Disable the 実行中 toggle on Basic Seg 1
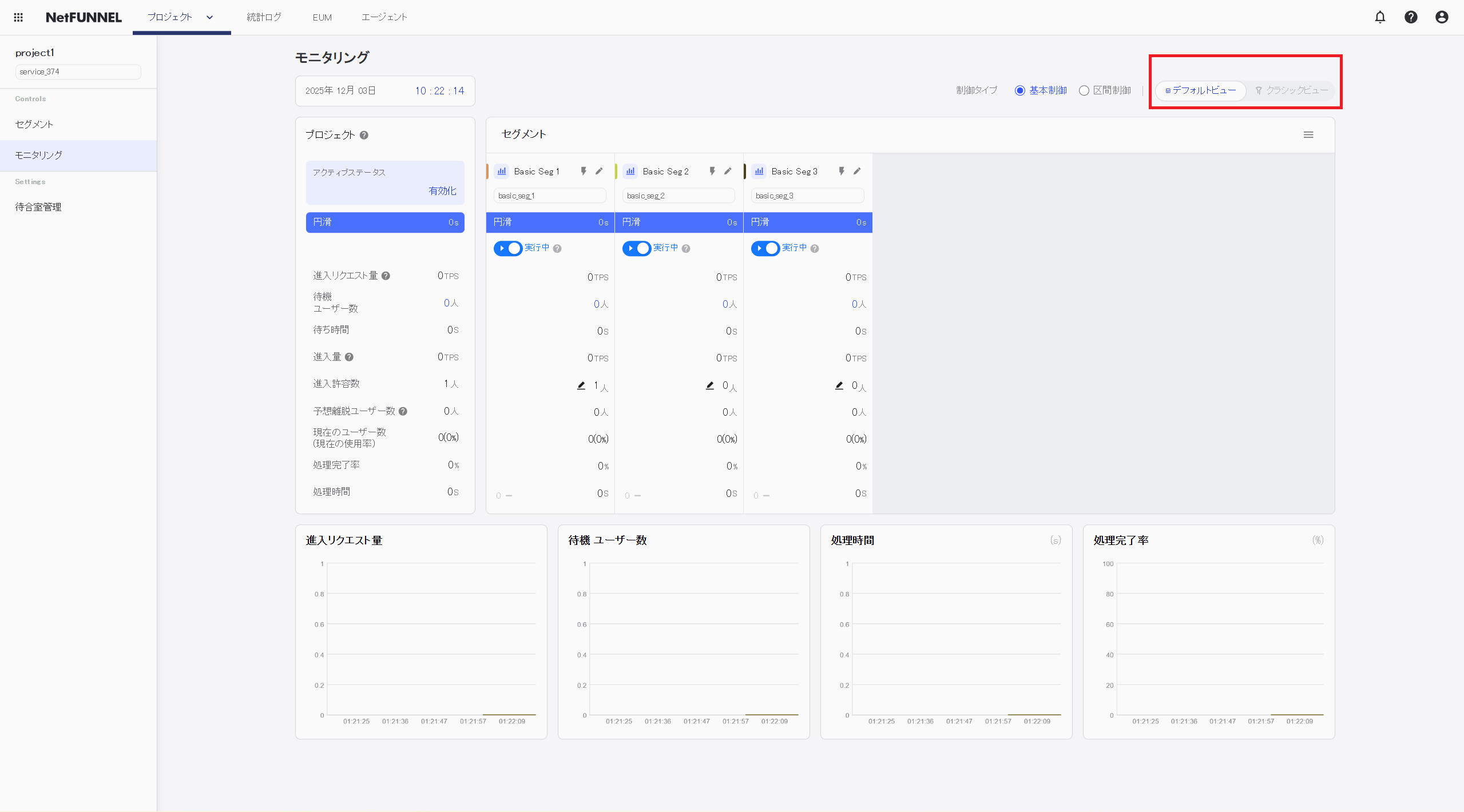Viewport: 1464px width, 812px height. pos(509,248)
